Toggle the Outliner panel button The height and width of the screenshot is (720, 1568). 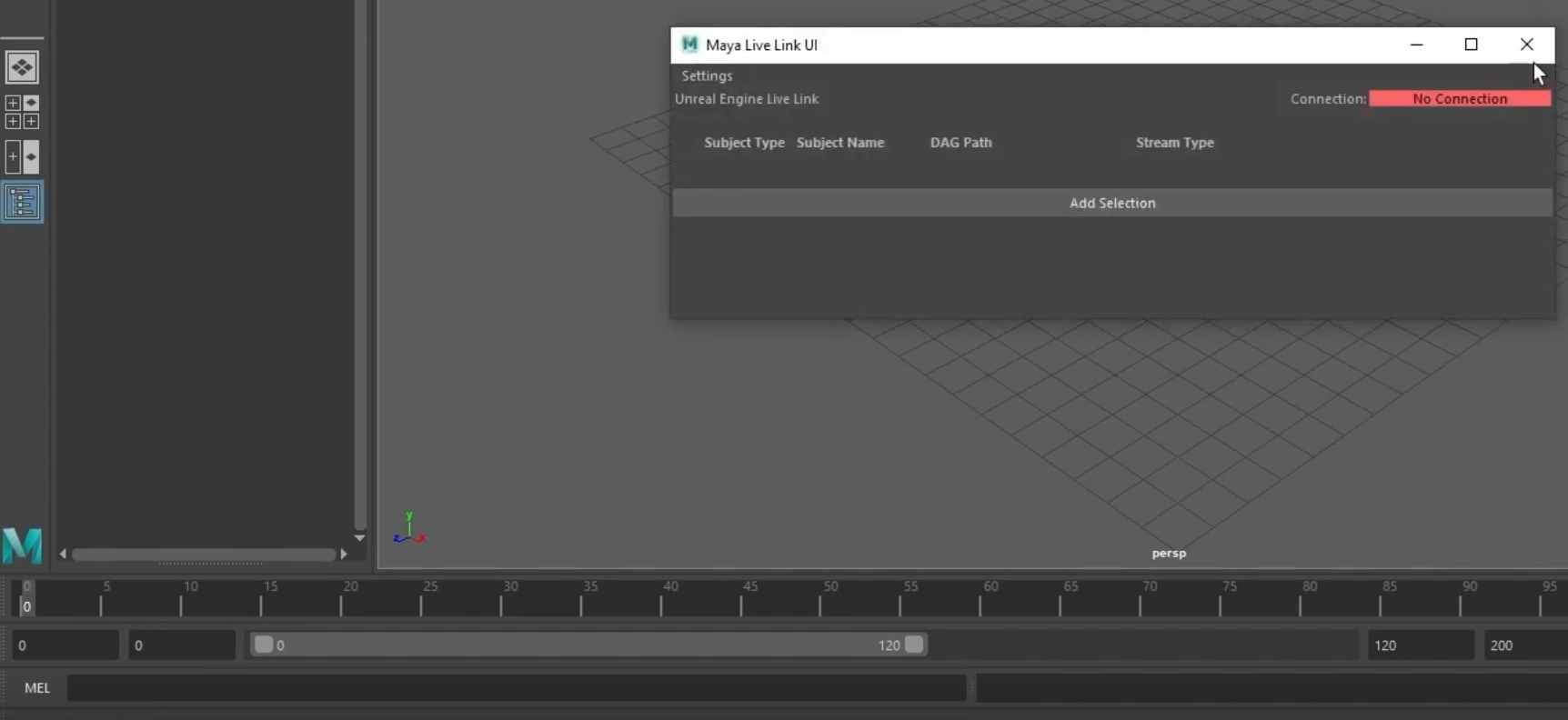coord(22,202)
